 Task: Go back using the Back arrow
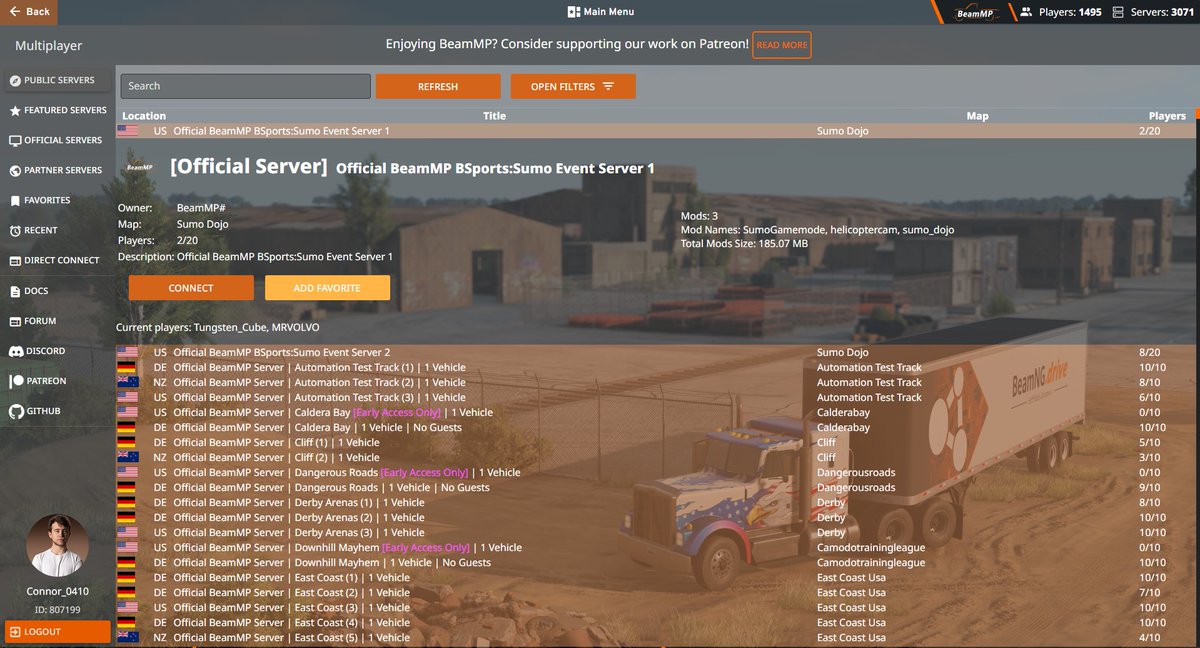click(x=28, y=12)
